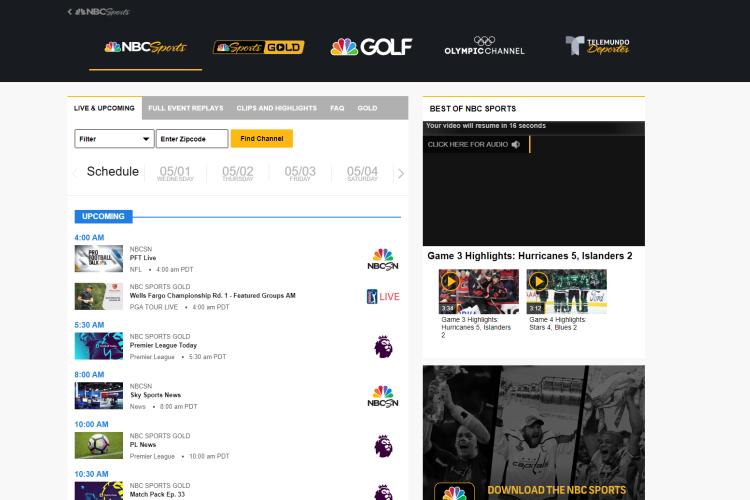Focus the Enter Zipcode field
Image resolution: width=750 pixels, height=500 pixels.
click(192, 139)
